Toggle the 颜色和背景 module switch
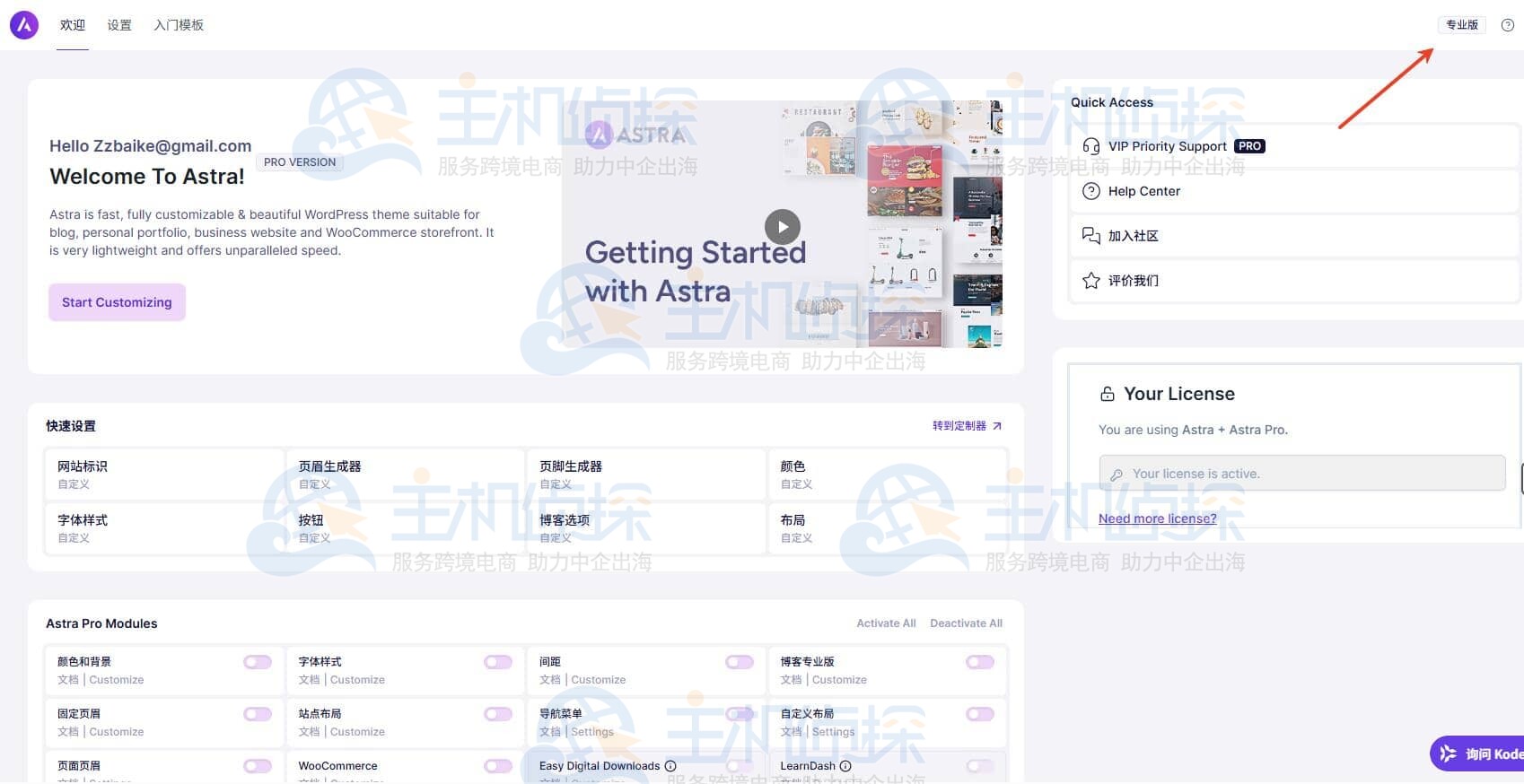1524x784 pixels. [x=258, y=662]
